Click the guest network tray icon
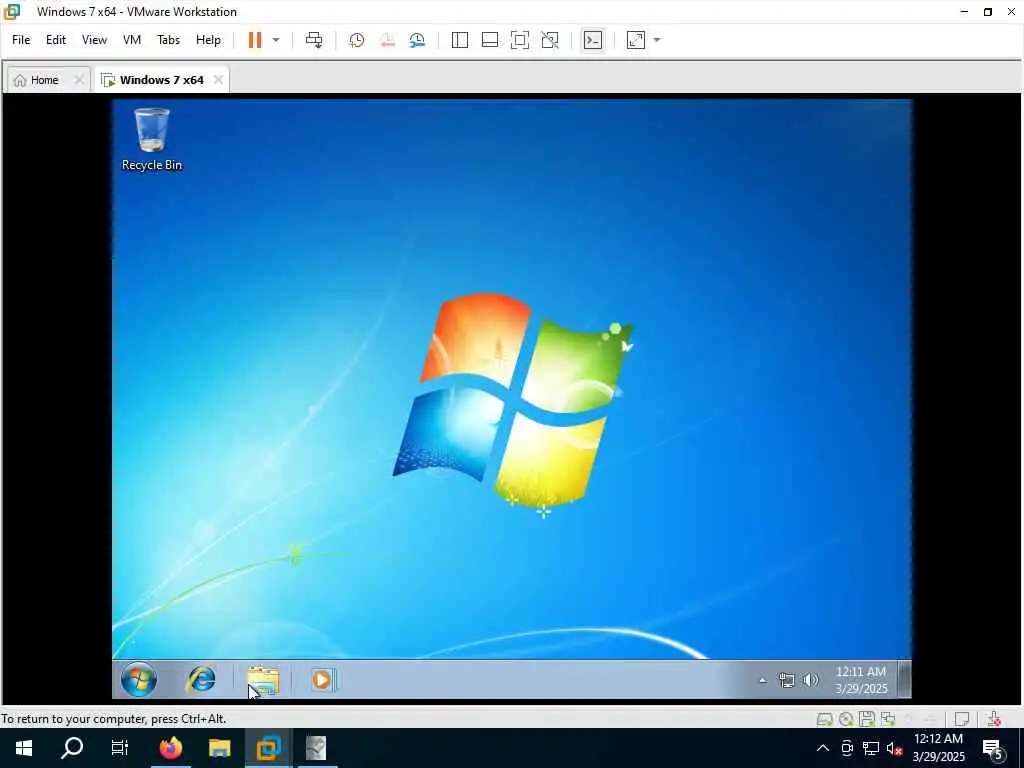Image resolution: width=1024 pixels, height=768 pixels. pos(787,680)
